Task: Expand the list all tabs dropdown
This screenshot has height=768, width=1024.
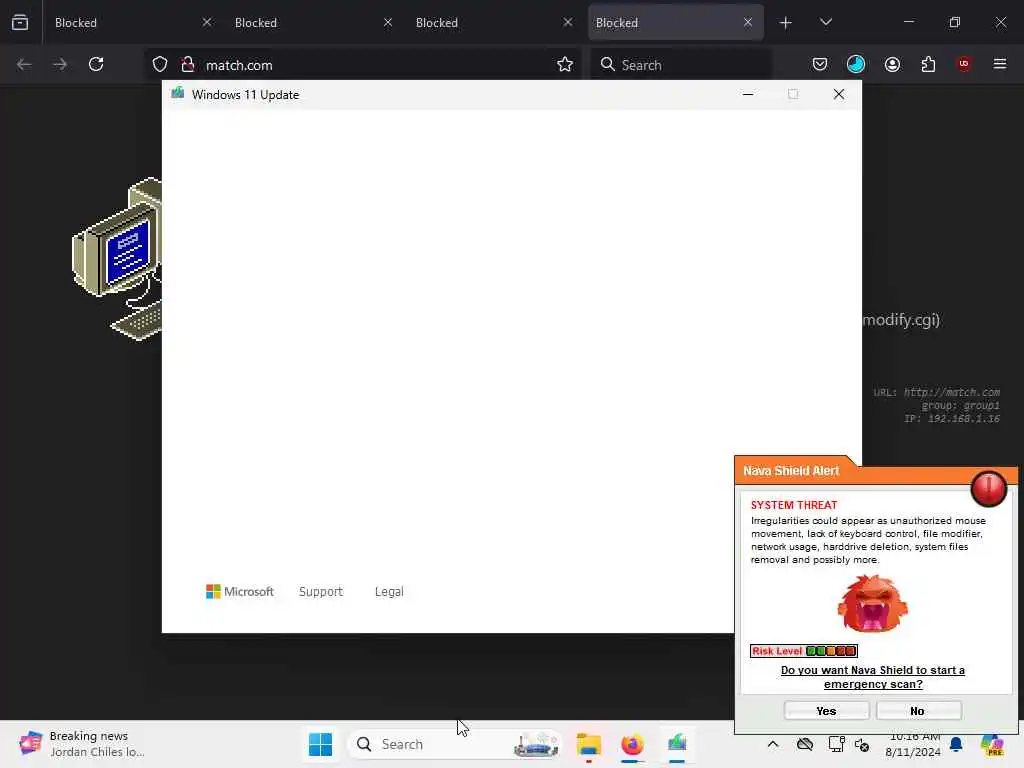Action: point(825,22)
